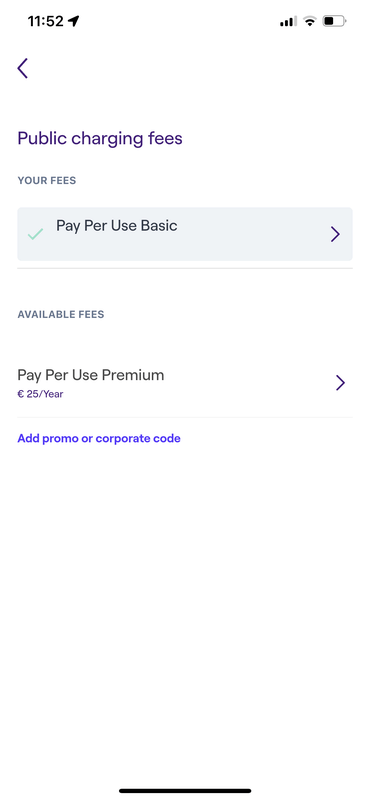Tap the AVAILABLE FEES section label

point(61,314)
